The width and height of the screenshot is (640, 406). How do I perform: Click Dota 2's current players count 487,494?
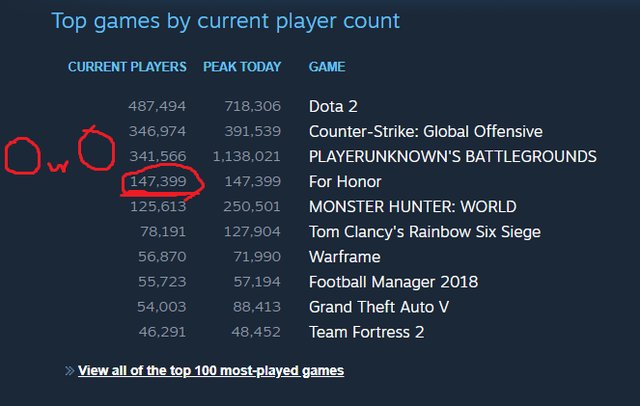pyautogui.click(x=157, y=106)
